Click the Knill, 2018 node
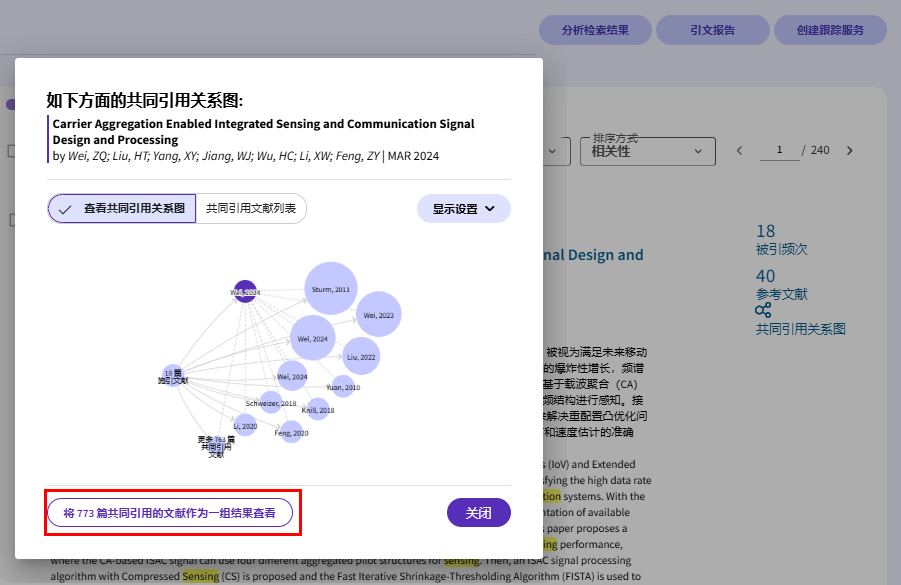 tap(318, 409)
